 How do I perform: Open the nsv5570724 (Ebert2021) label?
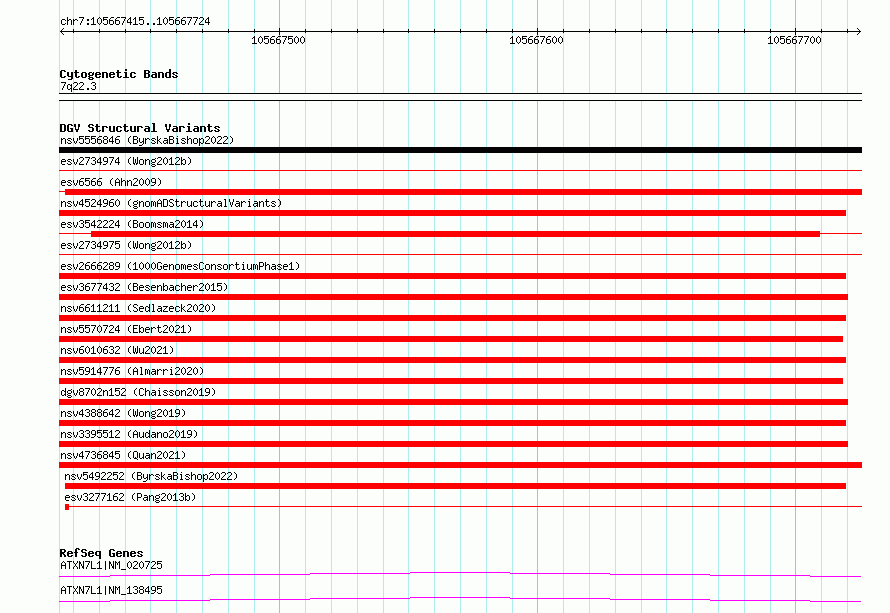[126, 329]
